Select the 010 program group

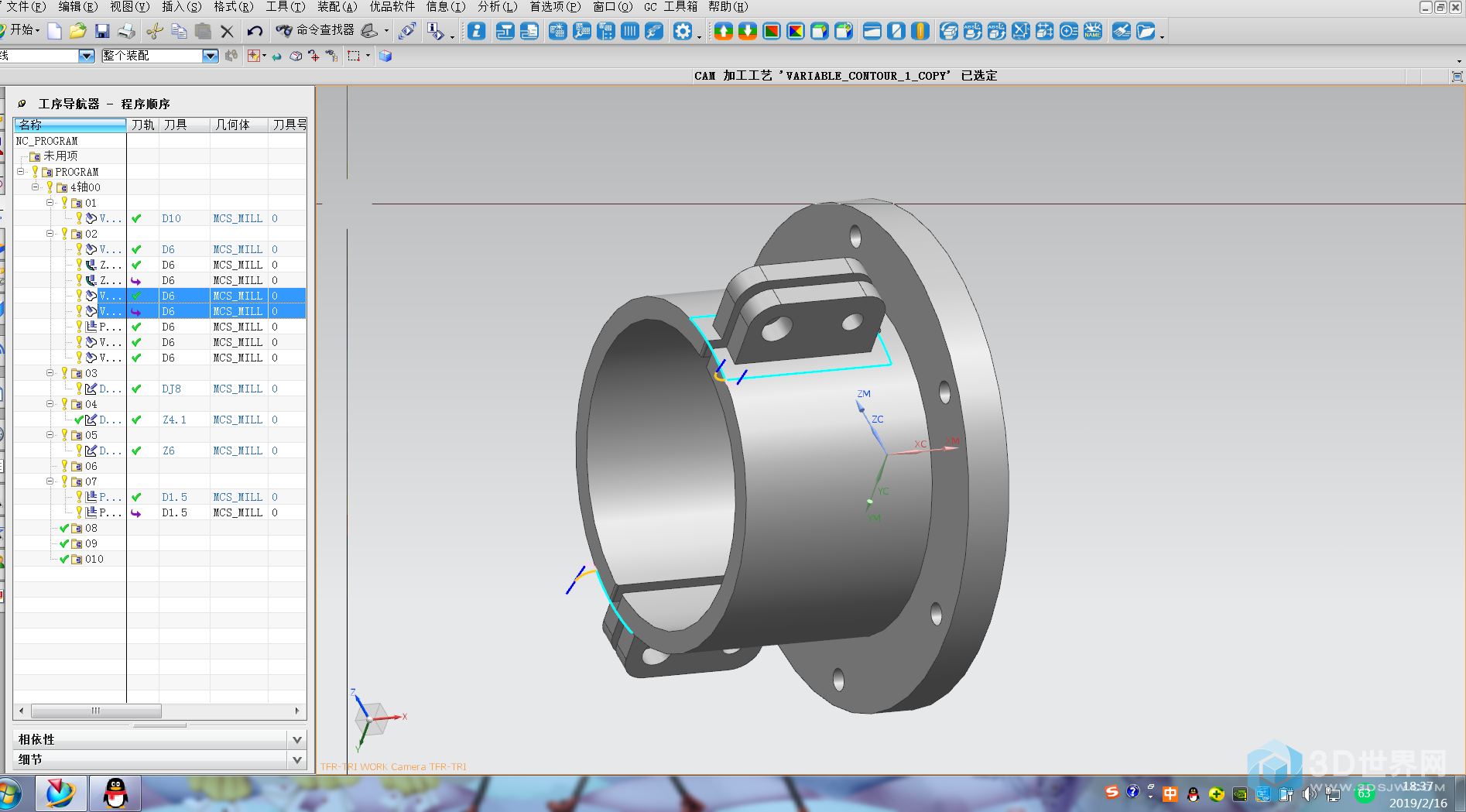point(94,559)
